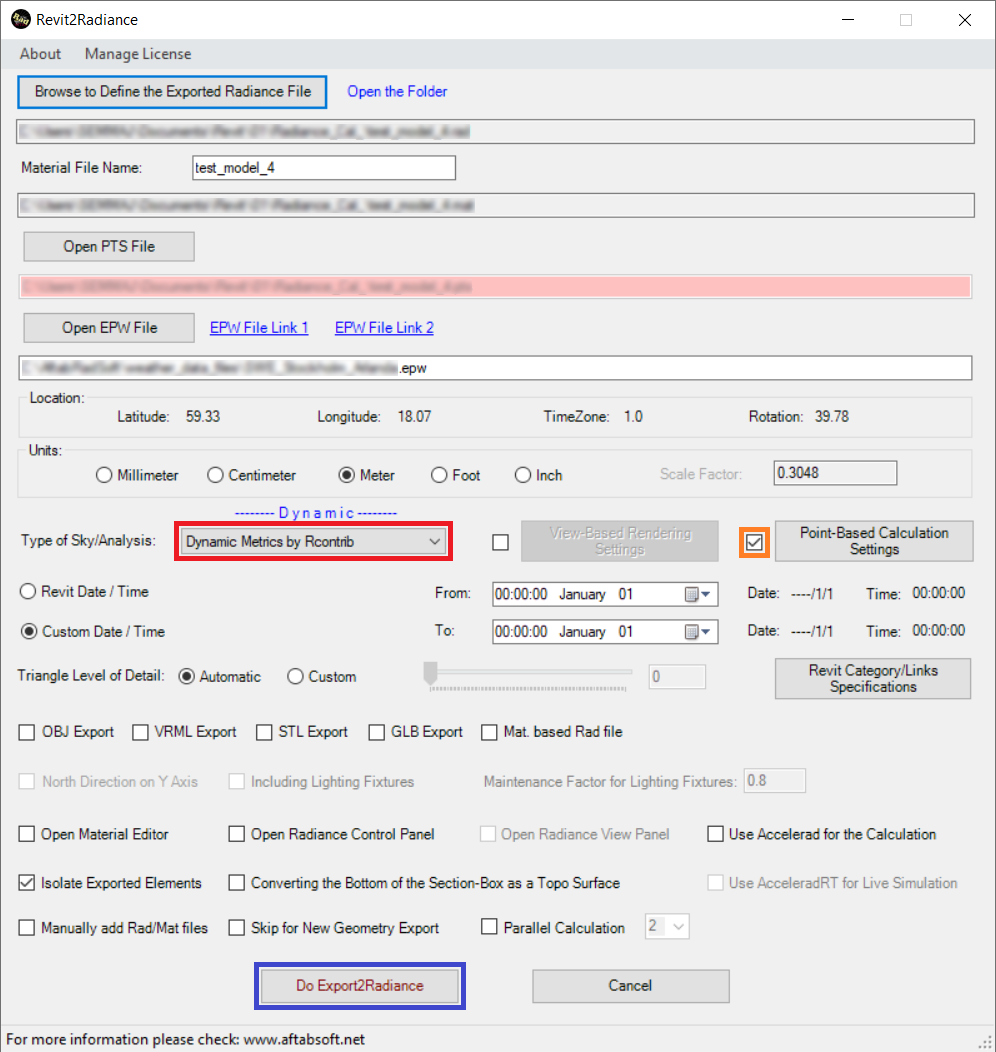This screenshot has width=996, height=1052.
Task: Click the Do Export2Radiance button
Action: [359, 986]
